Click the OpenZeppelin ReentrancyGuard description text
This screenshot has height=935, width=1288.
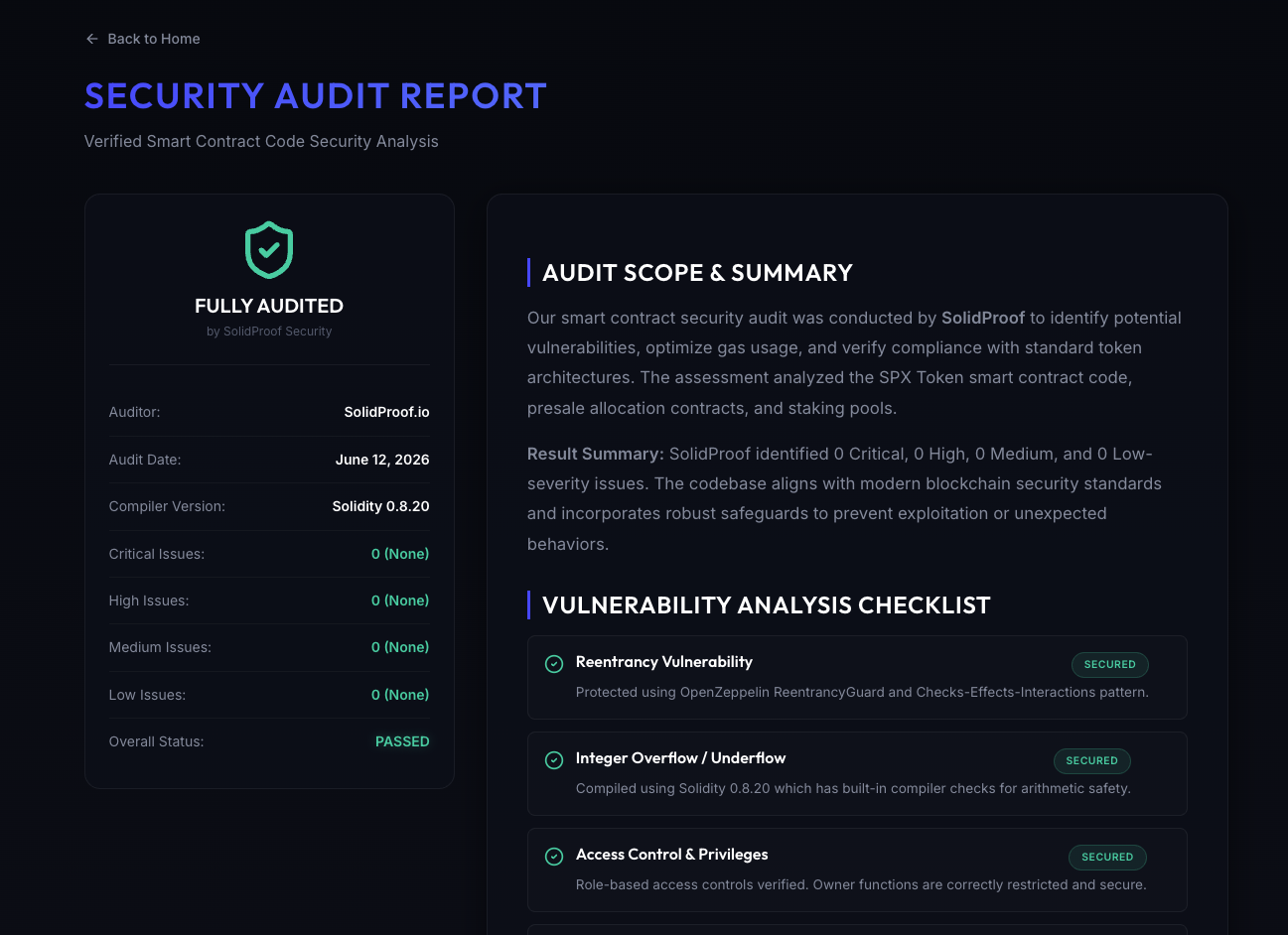coord(862,692)
